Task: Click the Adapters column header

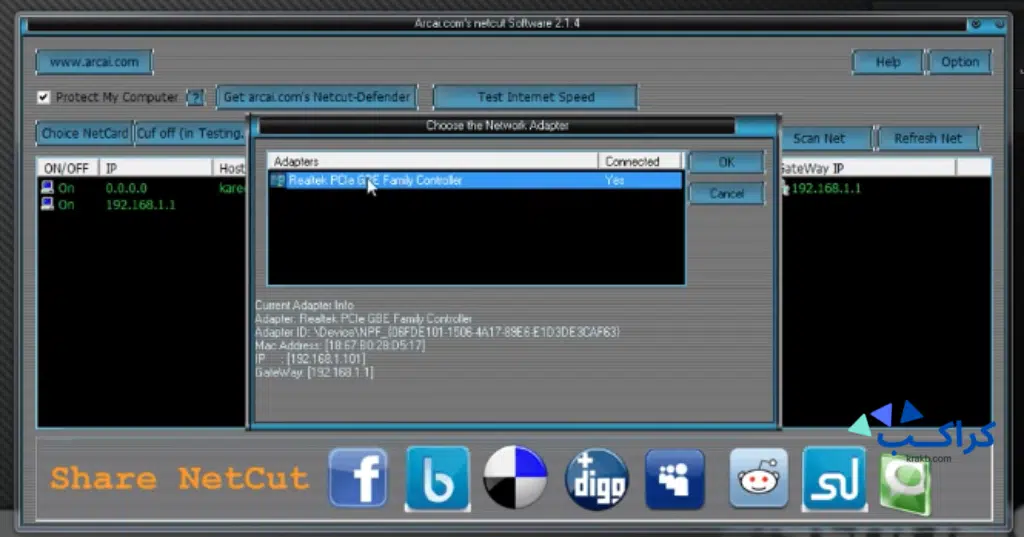Action: 432,161
